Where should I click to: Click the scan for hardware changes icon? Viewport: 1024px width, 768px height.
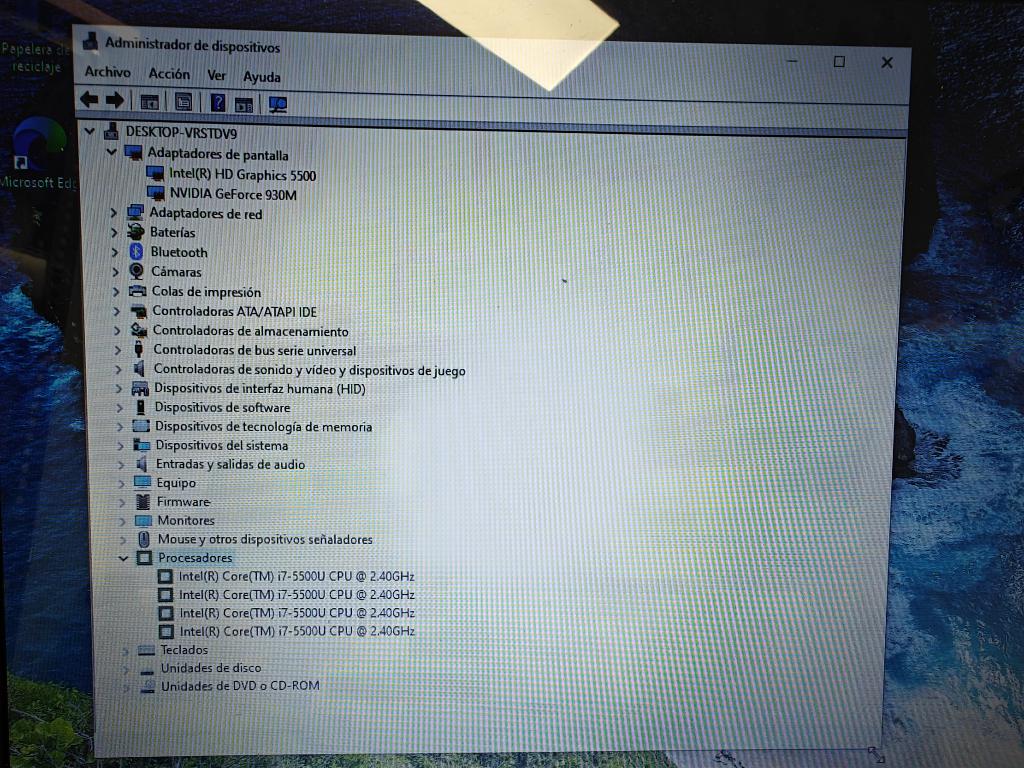point(278,102)
